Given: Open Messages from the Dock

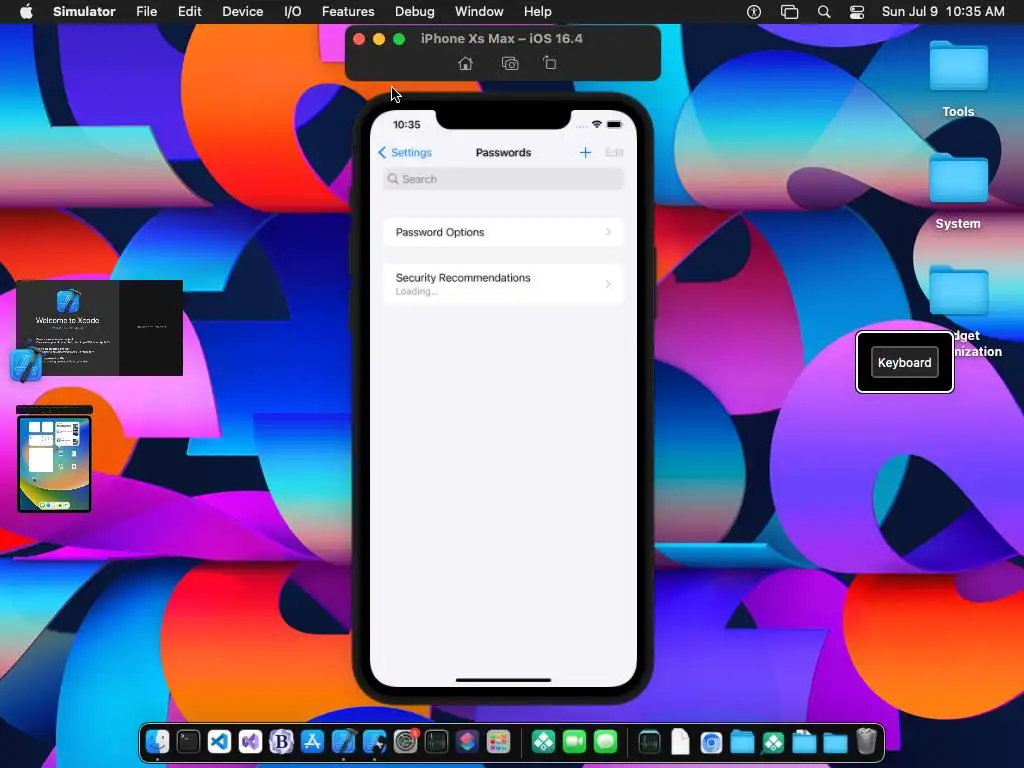Looking at the screenshot, I should click(x=605, y=742).
